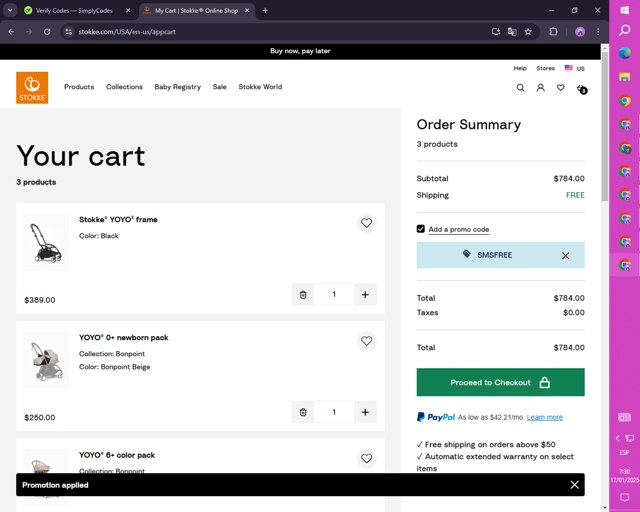Open the Products menu
The image size is (640, 512).
point(79,87)
